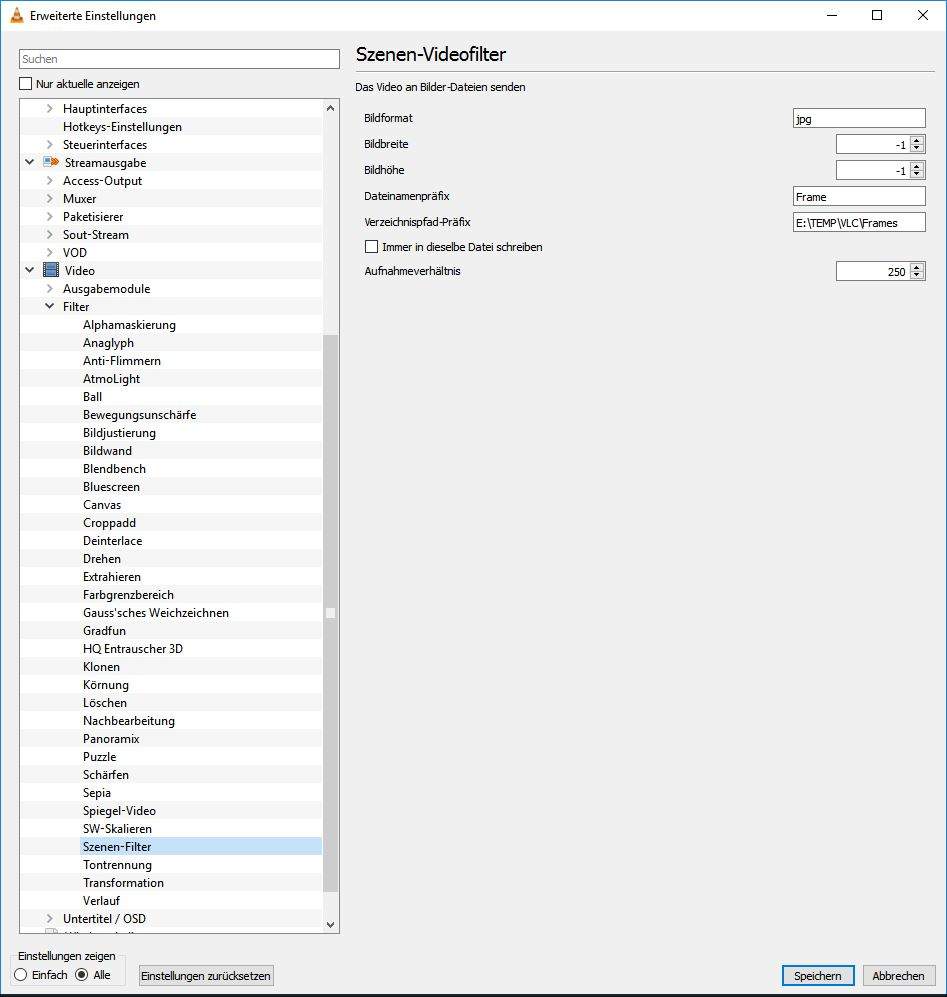The width and height of the screenshot is (947, 997).
Task: Tick 'Nur aktuelle anzeigen' checkbox
Action: 27,84
